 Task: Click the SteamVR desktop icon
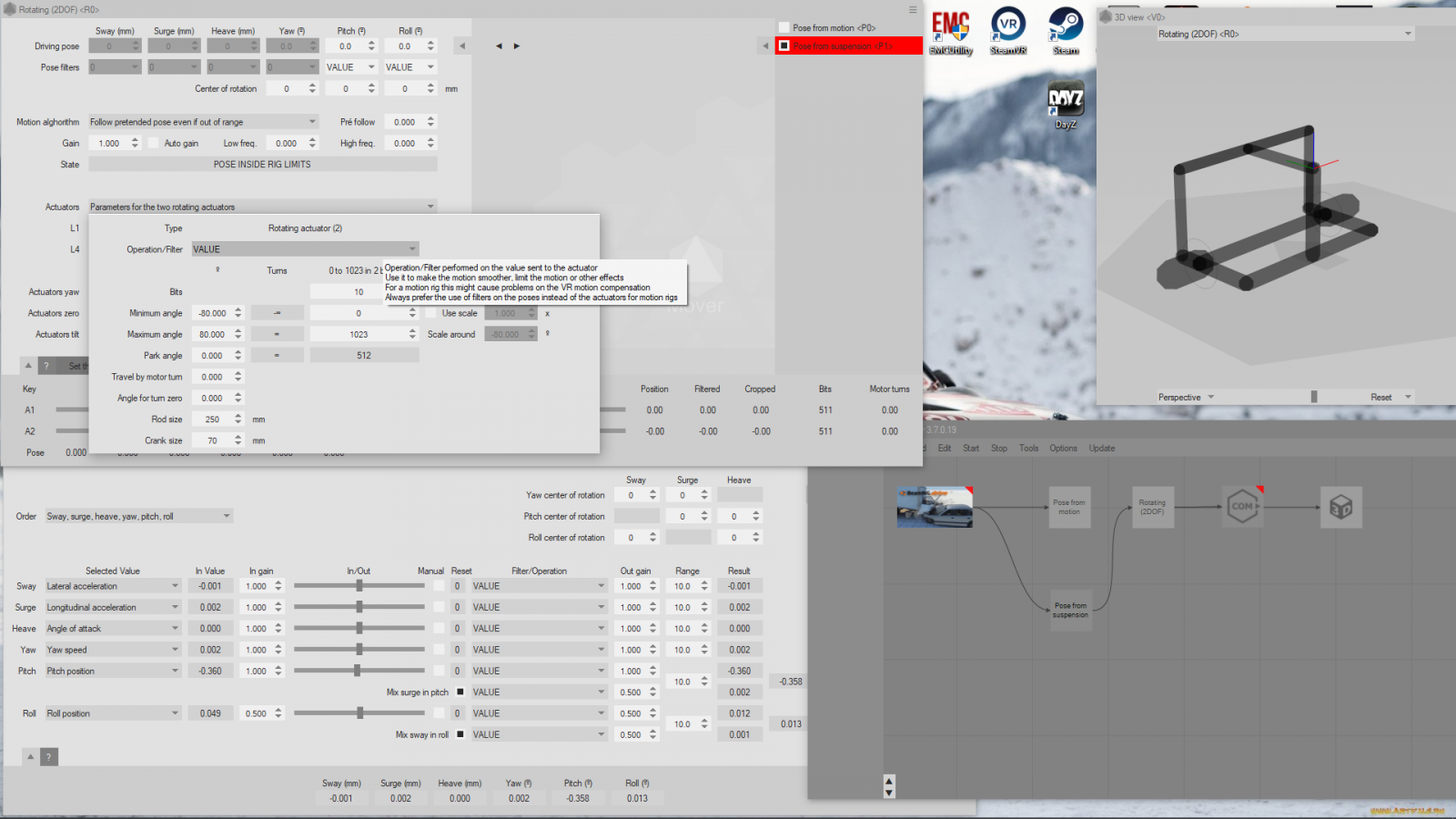point(1008,29)
